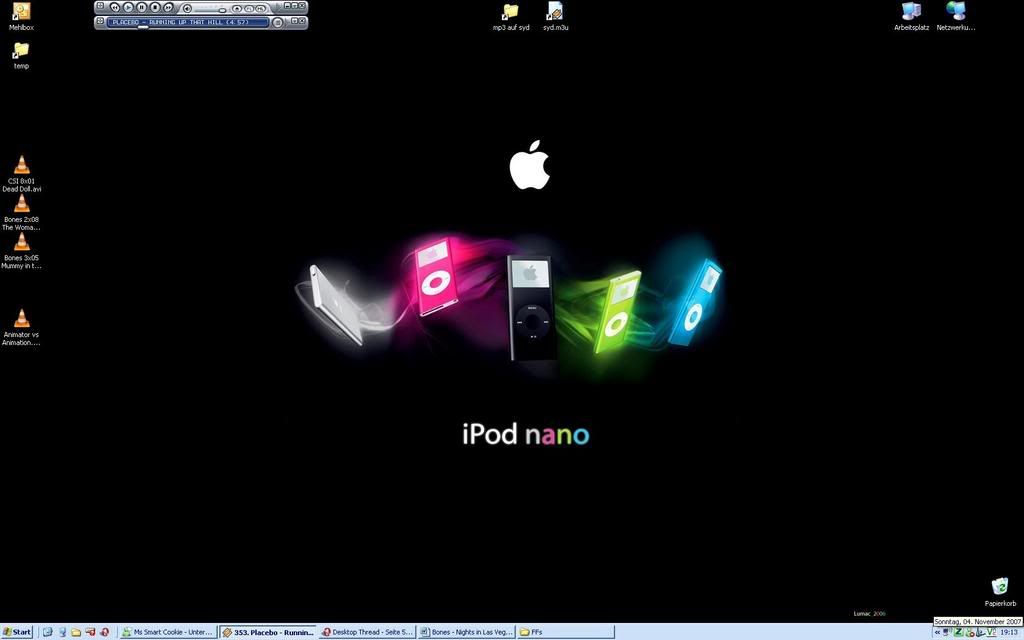Click the 19:13 taskbar clock

click(x=1008, y=632)
